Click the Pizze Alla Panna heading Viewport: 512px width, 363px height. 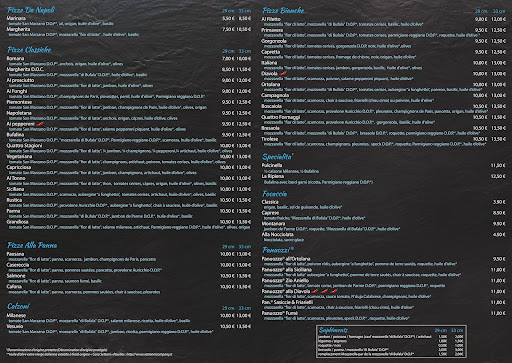[x=32, y=246]
